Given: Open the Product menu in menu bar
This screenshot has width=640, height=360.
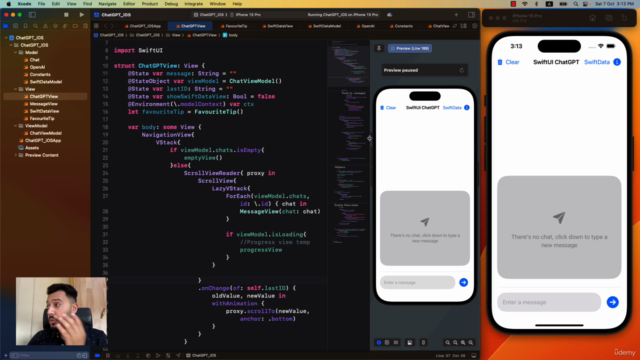Looking at the screenshot, I should 150,4.
